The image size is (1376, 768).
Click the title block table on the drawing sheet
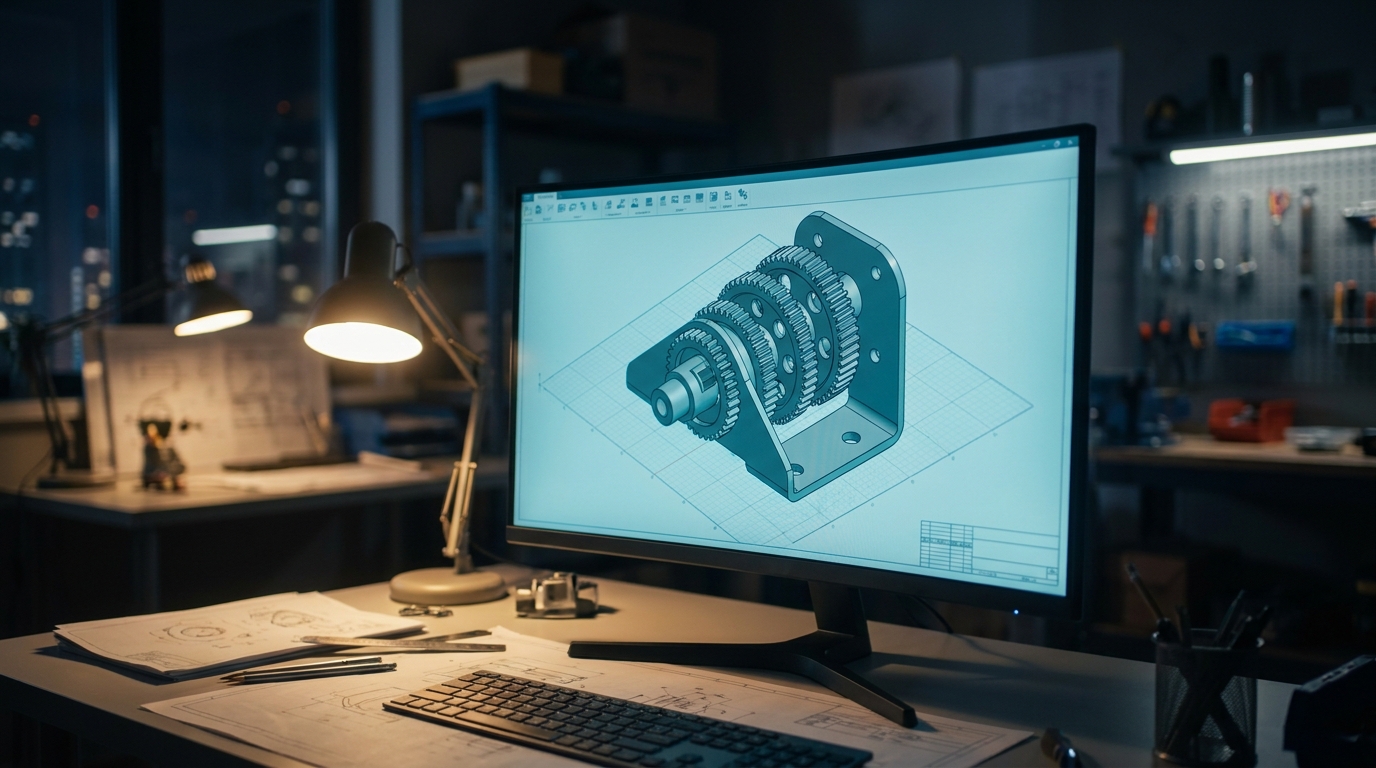pos(988,552)
